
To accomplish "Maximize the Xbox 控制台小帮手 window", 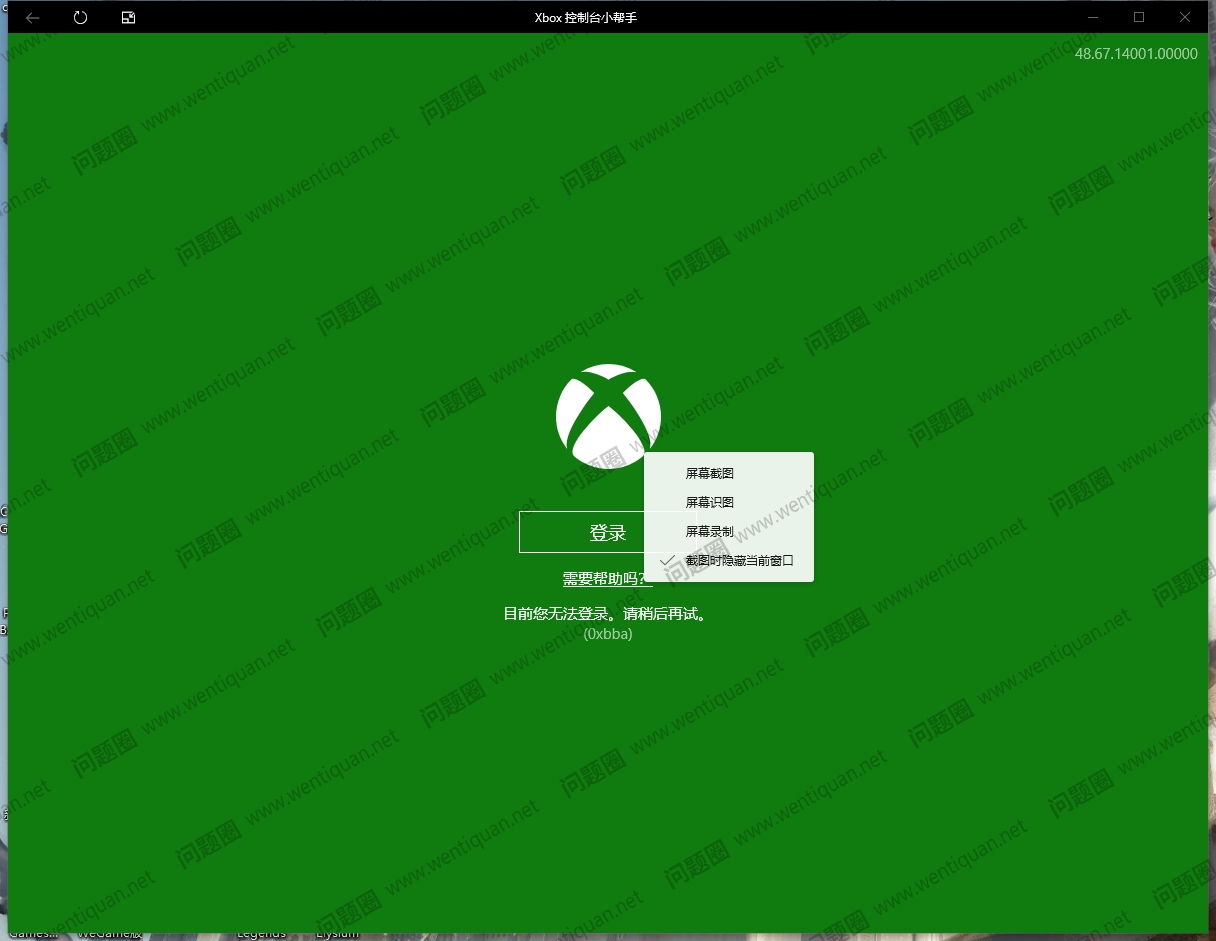I will pos(1139,17).
